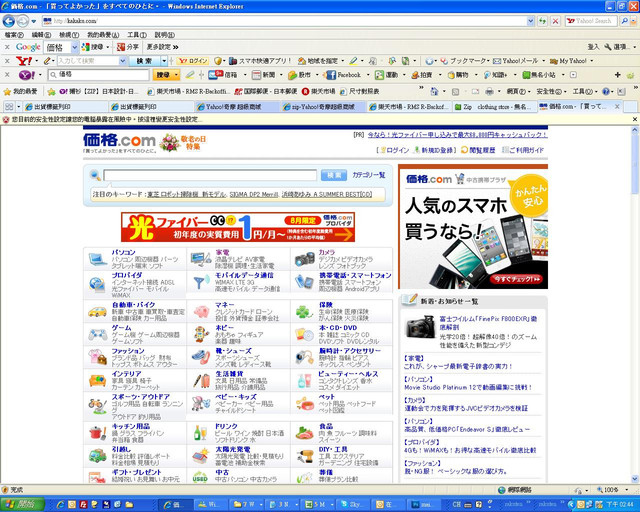Click the FinePix camera news thumbnail
The height and width of the screenshot is (512, 640).
(x=420, y=326)
